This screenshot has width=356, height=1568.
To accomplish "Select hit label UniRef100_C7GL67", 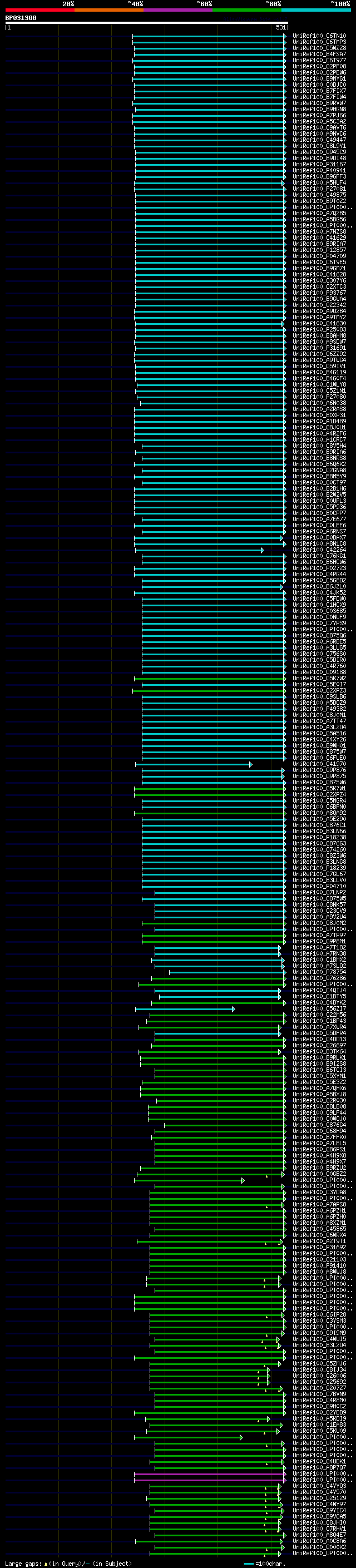I will [x=319, y=875].
